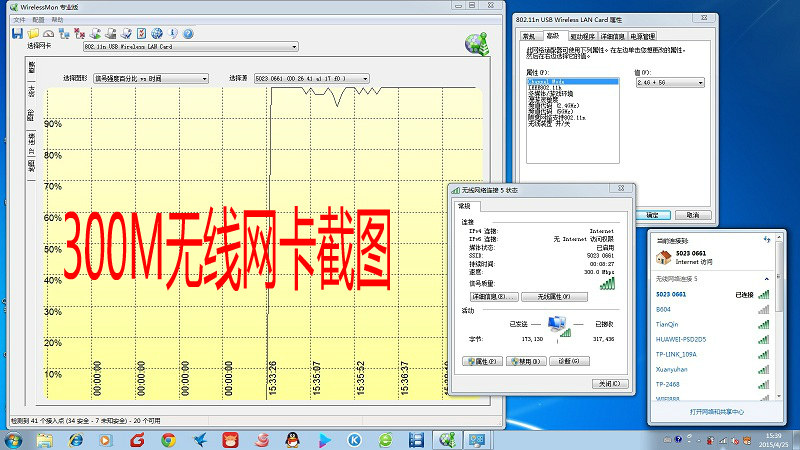Select the HUAWEI-PSD2D5 wireless network
800x450 pixels.
tap(712, 339)
